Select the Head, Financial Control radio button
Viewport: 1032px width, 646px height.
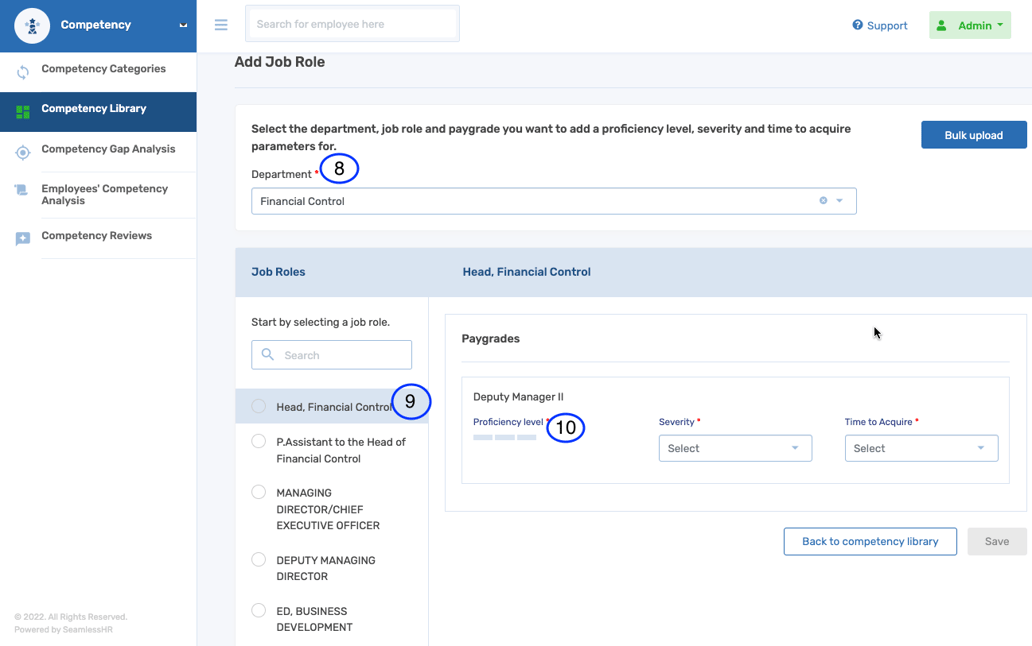coord(259,406)
